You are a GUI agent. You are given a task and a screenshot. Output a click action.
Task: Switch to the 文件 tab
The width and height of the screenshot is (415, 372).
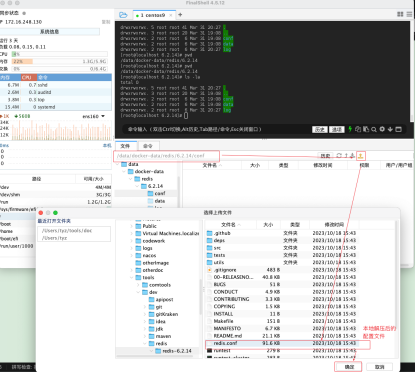[x=126, y=146]
